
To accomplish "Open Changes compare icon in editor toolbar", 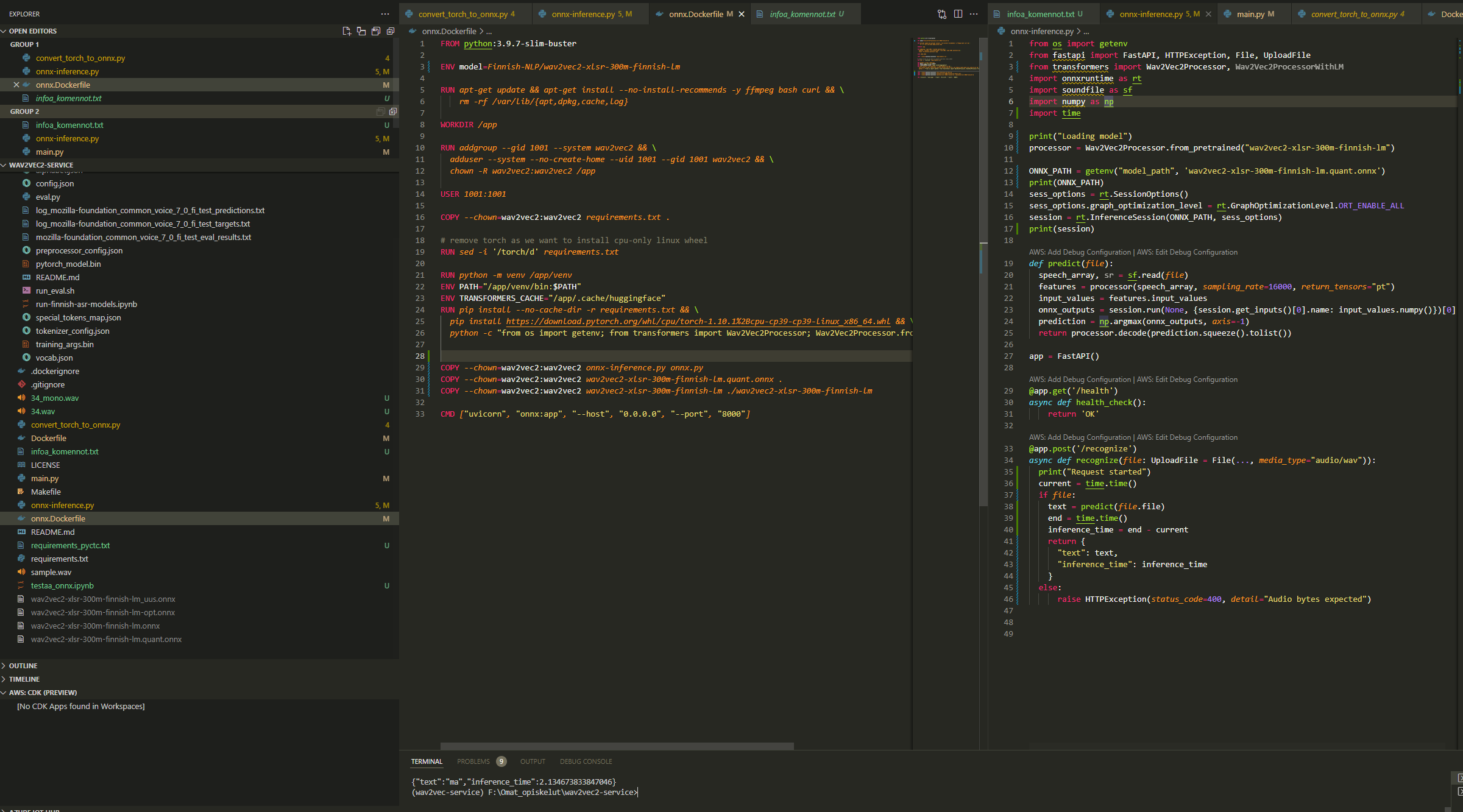I will click(x=942, y=14).
